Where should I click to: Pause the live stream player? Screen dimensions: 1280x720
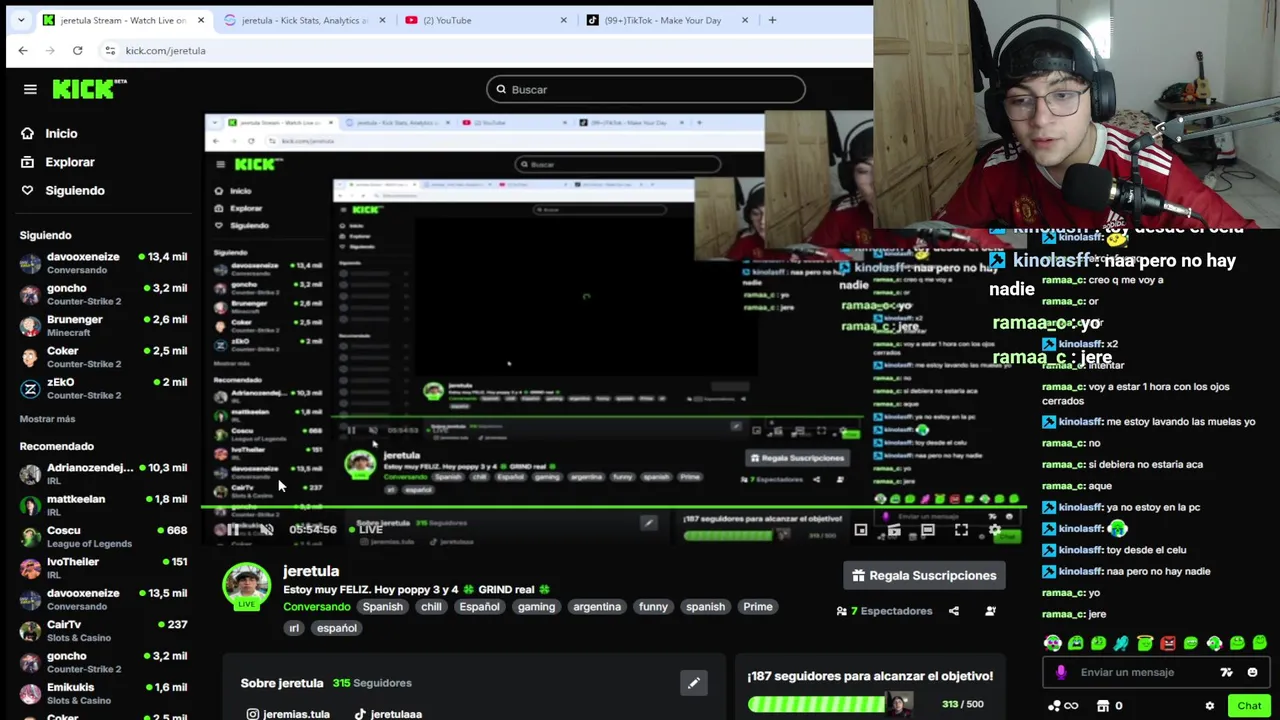(232, 530)
